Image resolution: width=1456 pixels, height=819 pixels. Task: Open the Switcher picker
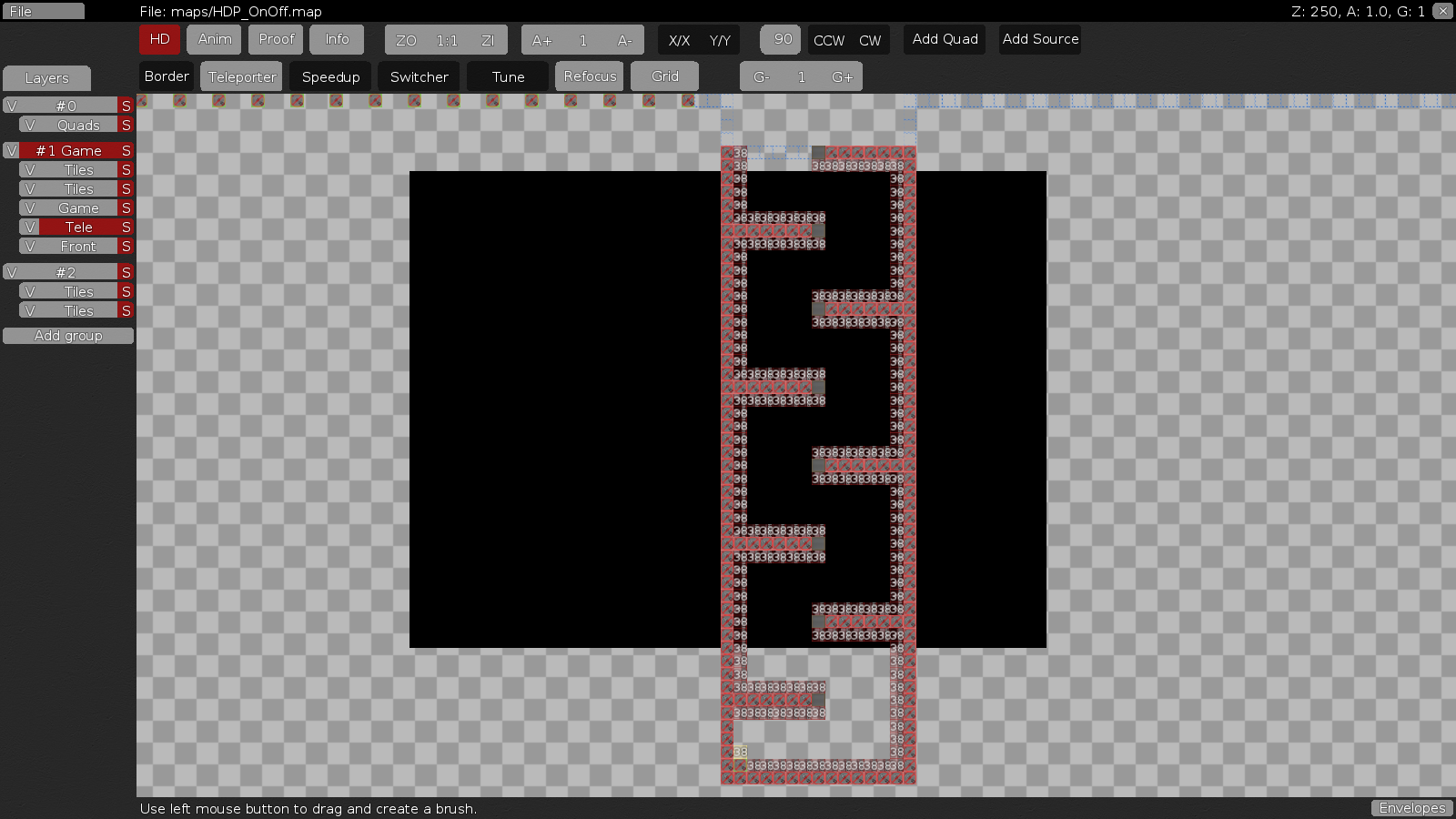point(419,77)
